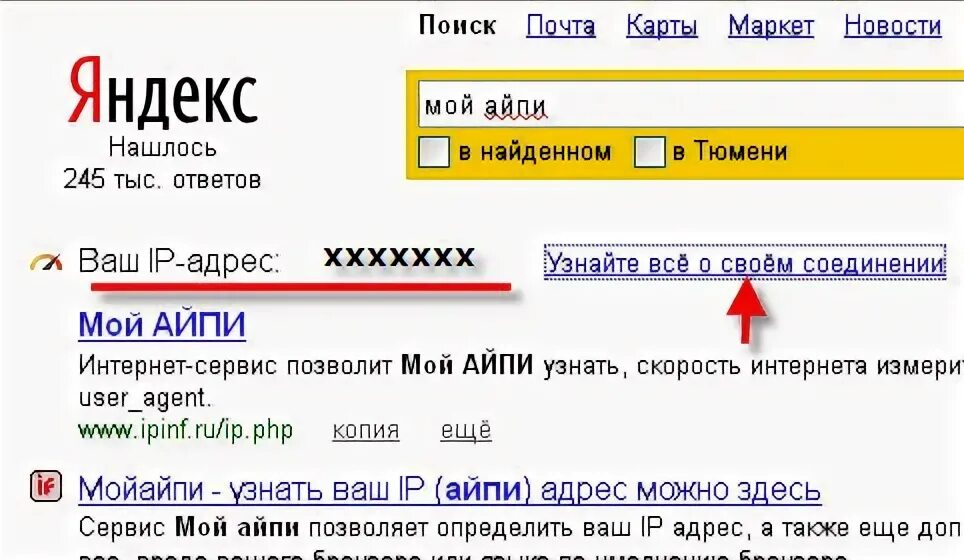This screenshot has height=560, width=964.
Task: Open the Карты tab
Action: point(662,26)
